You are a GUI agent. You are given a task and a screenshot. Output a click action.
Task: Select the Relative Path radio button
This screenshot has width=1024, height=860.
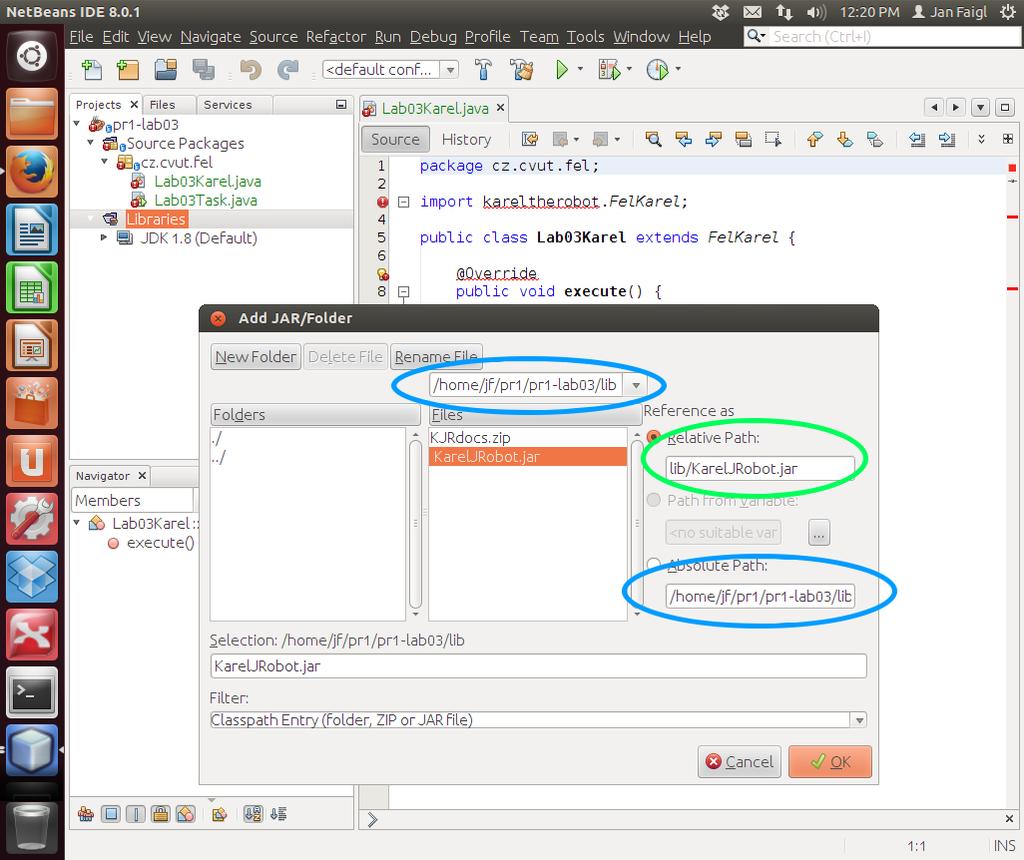(653, 437)
